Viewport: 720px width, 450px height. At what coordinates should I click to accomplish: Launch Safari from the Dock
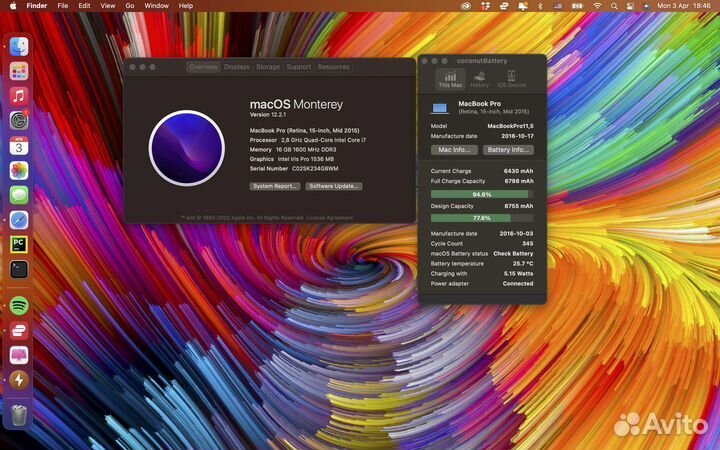click(19, 220)
